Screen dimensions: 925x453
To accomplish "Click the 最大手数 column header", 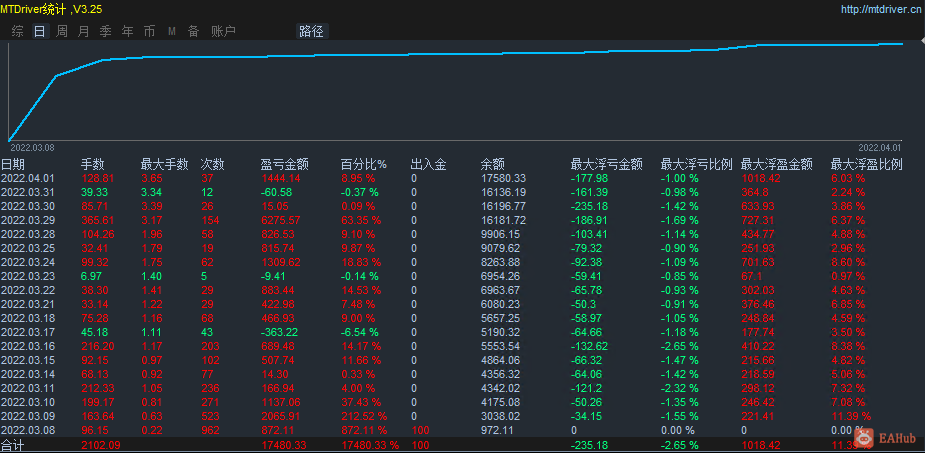I will (165, 165).
